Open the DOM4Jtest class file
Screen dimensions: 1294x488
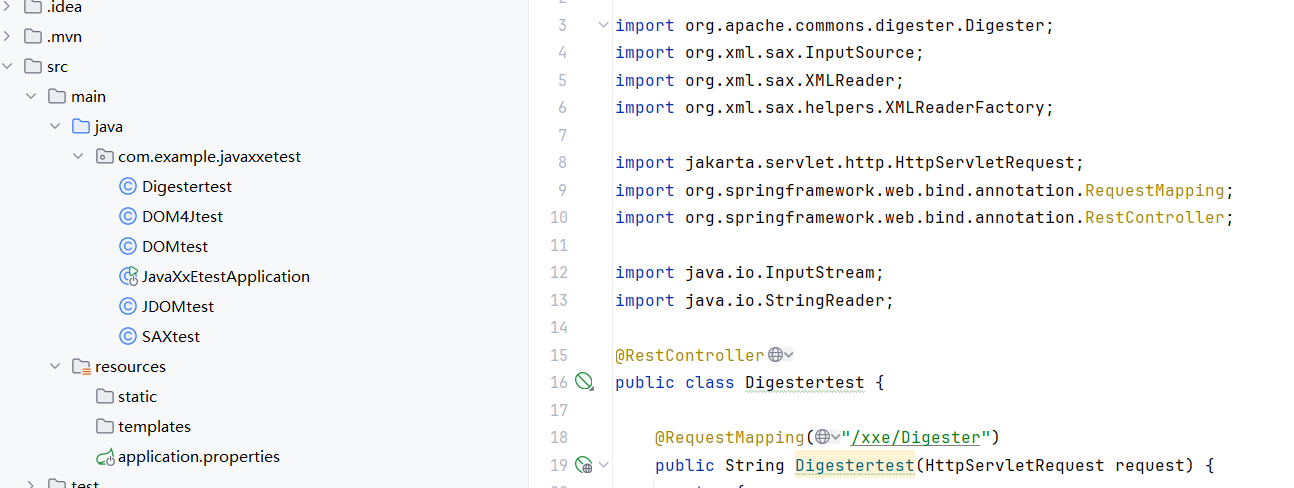tap(182, 216)
